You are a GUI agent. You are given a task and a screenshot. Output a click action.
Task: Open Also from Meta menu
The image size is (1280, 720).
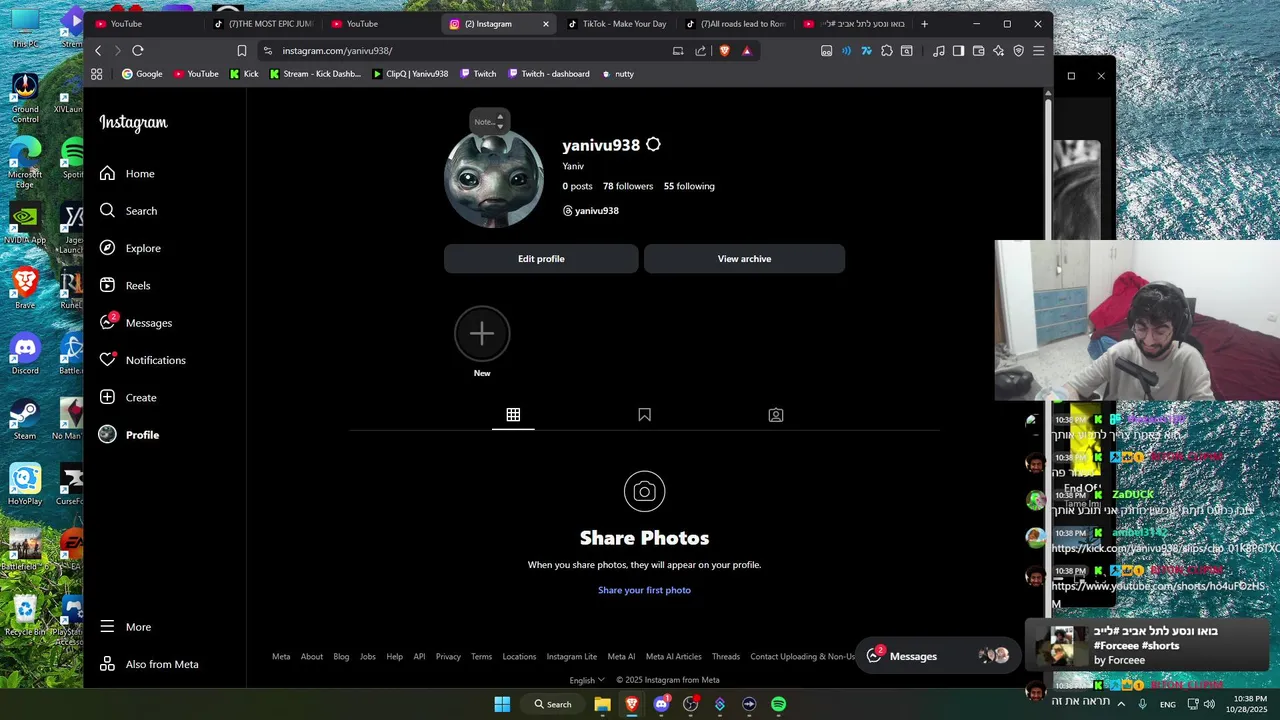tap(149, 664)
